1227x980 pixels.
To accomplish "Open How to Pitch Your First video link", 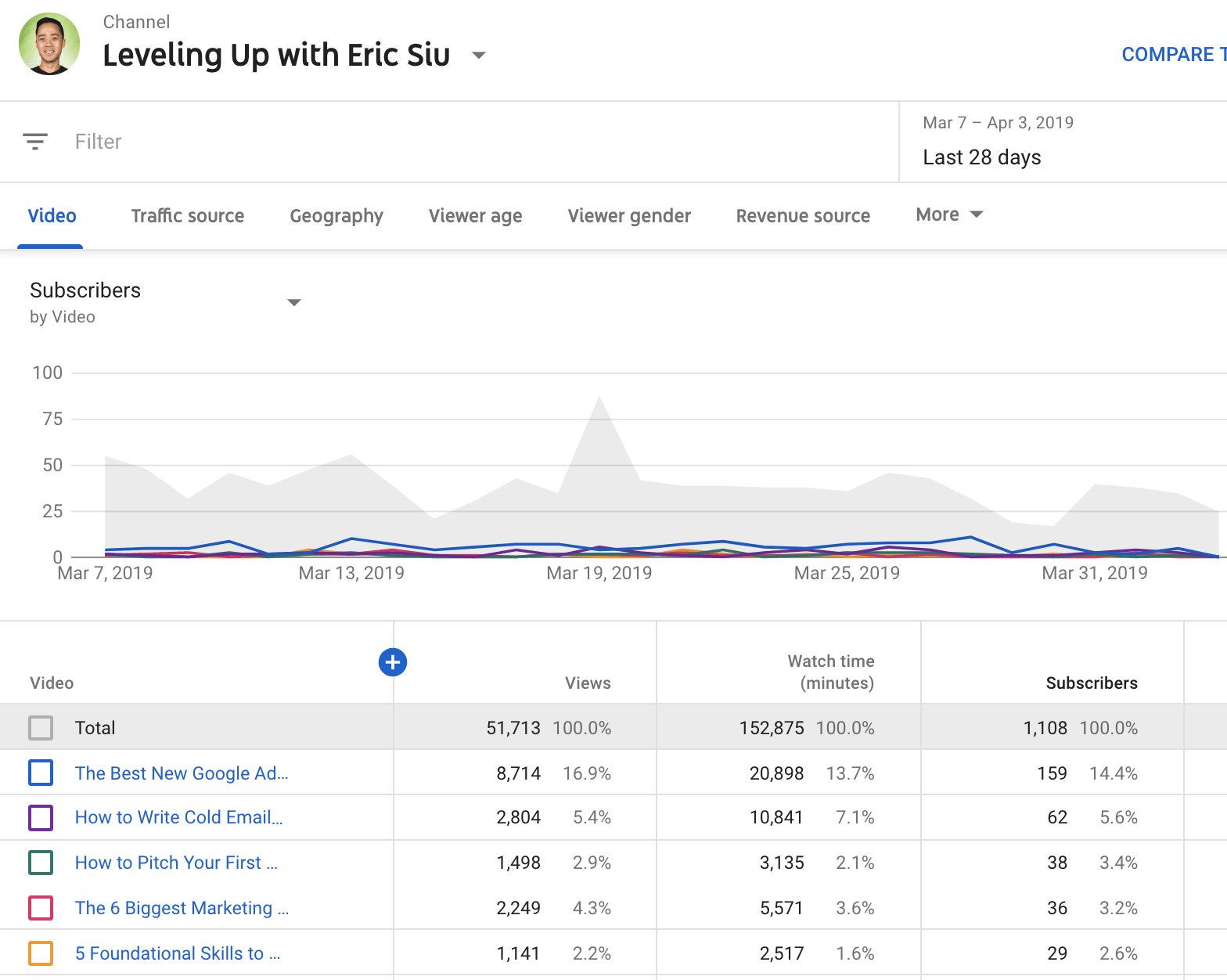I will 176,863.
